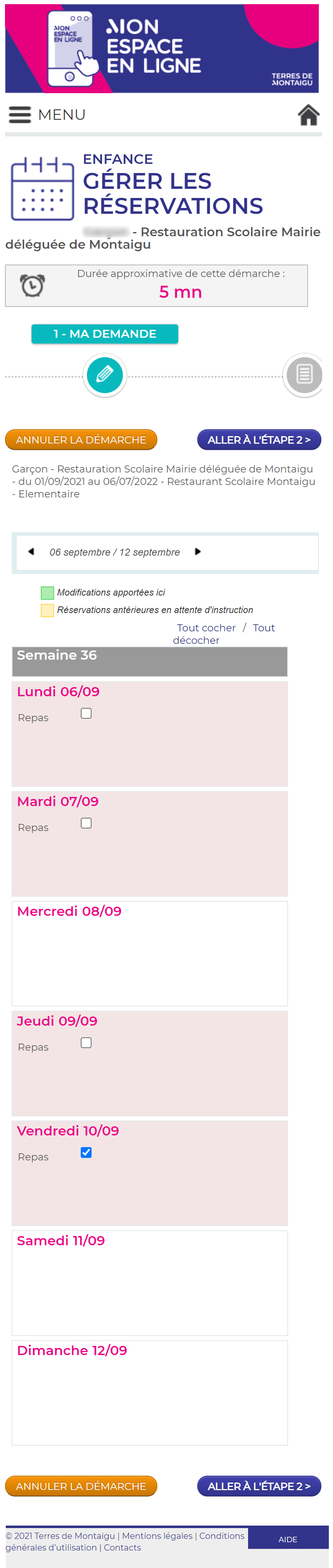Click the green modifications legend swatch
This screenshot has width=333, height=1568.
click(x=47, y=592)
